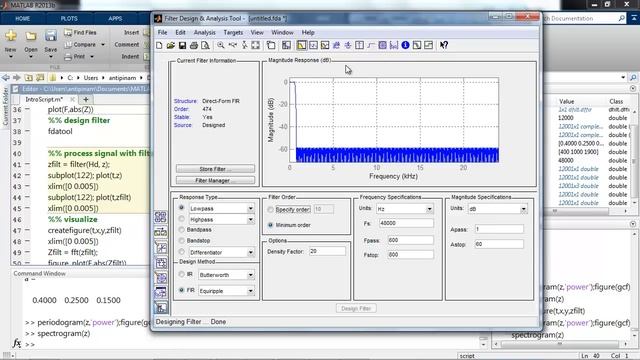Open Set Quantization Parameters sidebar panel
The width and height of the screenshot is (640, 360).
click(160, 247)
